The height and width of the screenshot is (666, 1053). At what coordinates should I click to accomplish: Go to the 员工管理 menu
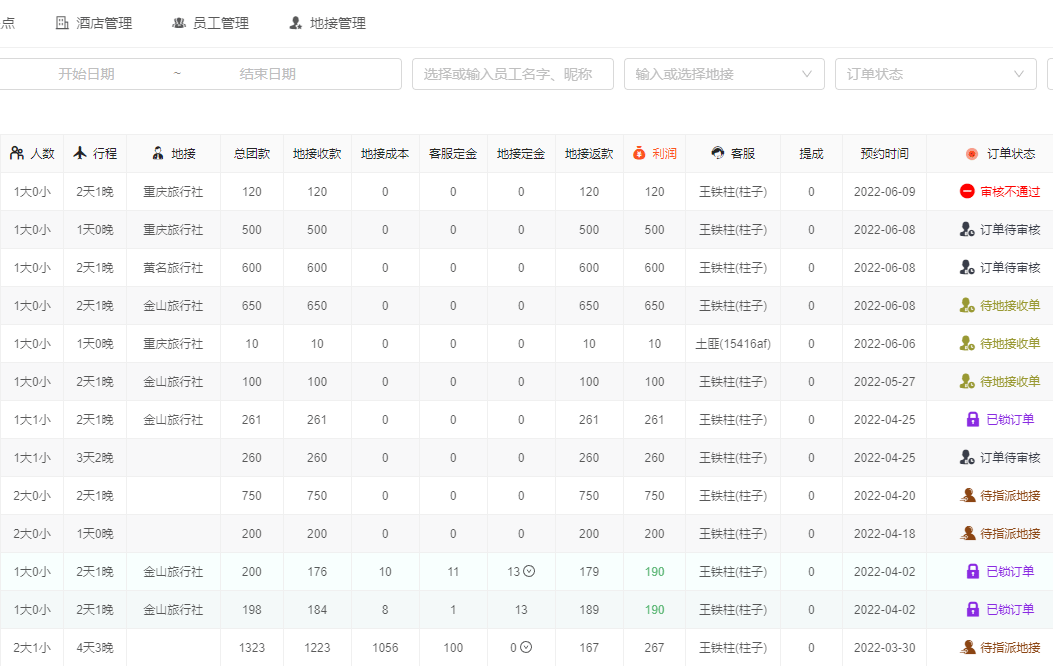[210, 23]
